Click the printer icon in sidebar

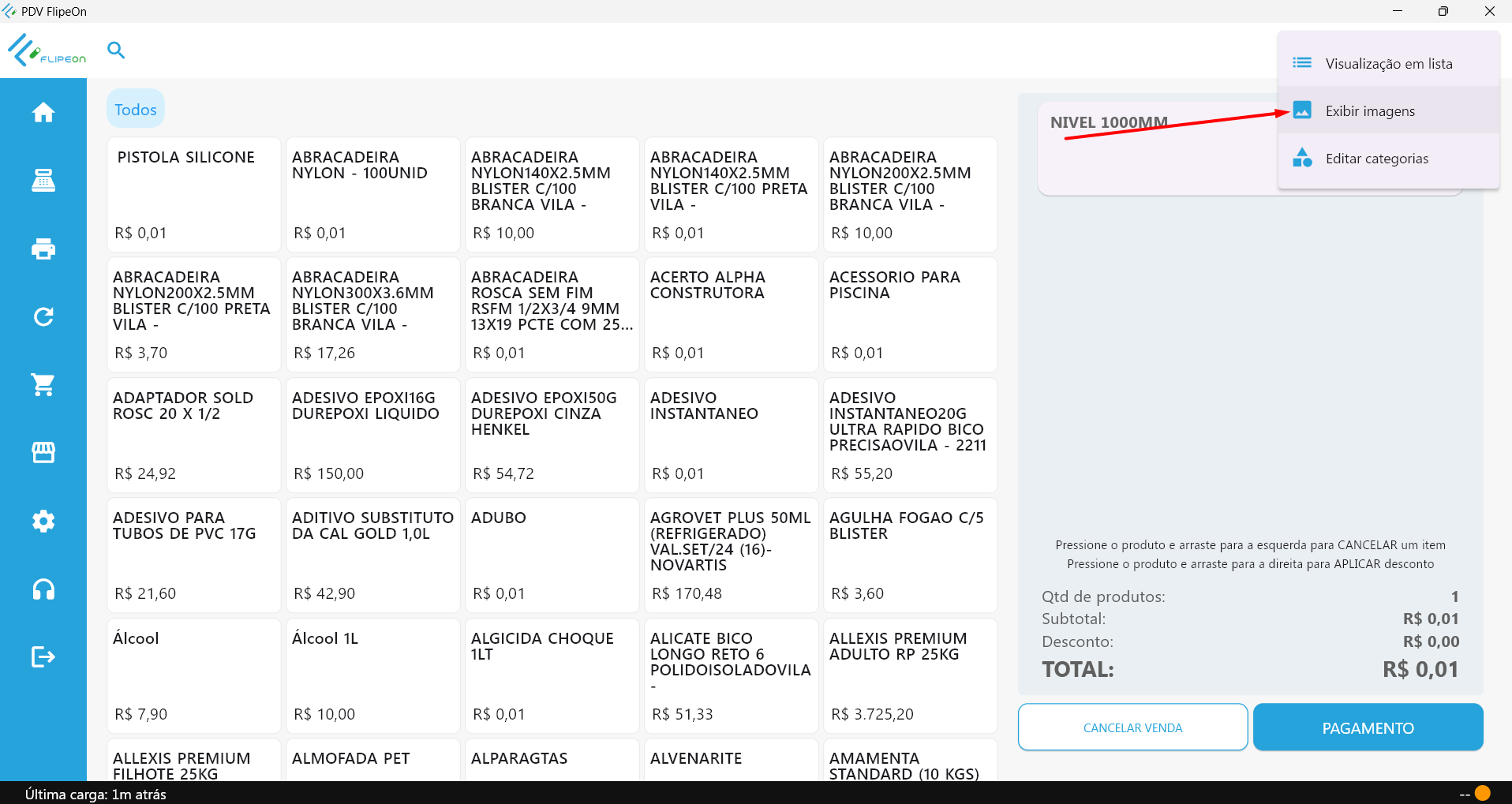(x=43, y=249)
